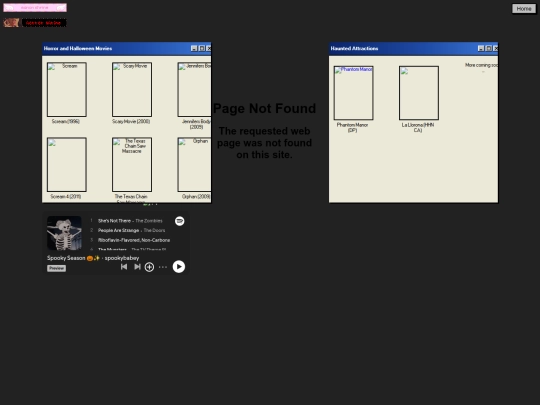Add playlist with the plus icon
The width and height of the screenshot is (540, 405).
point(149,267)
